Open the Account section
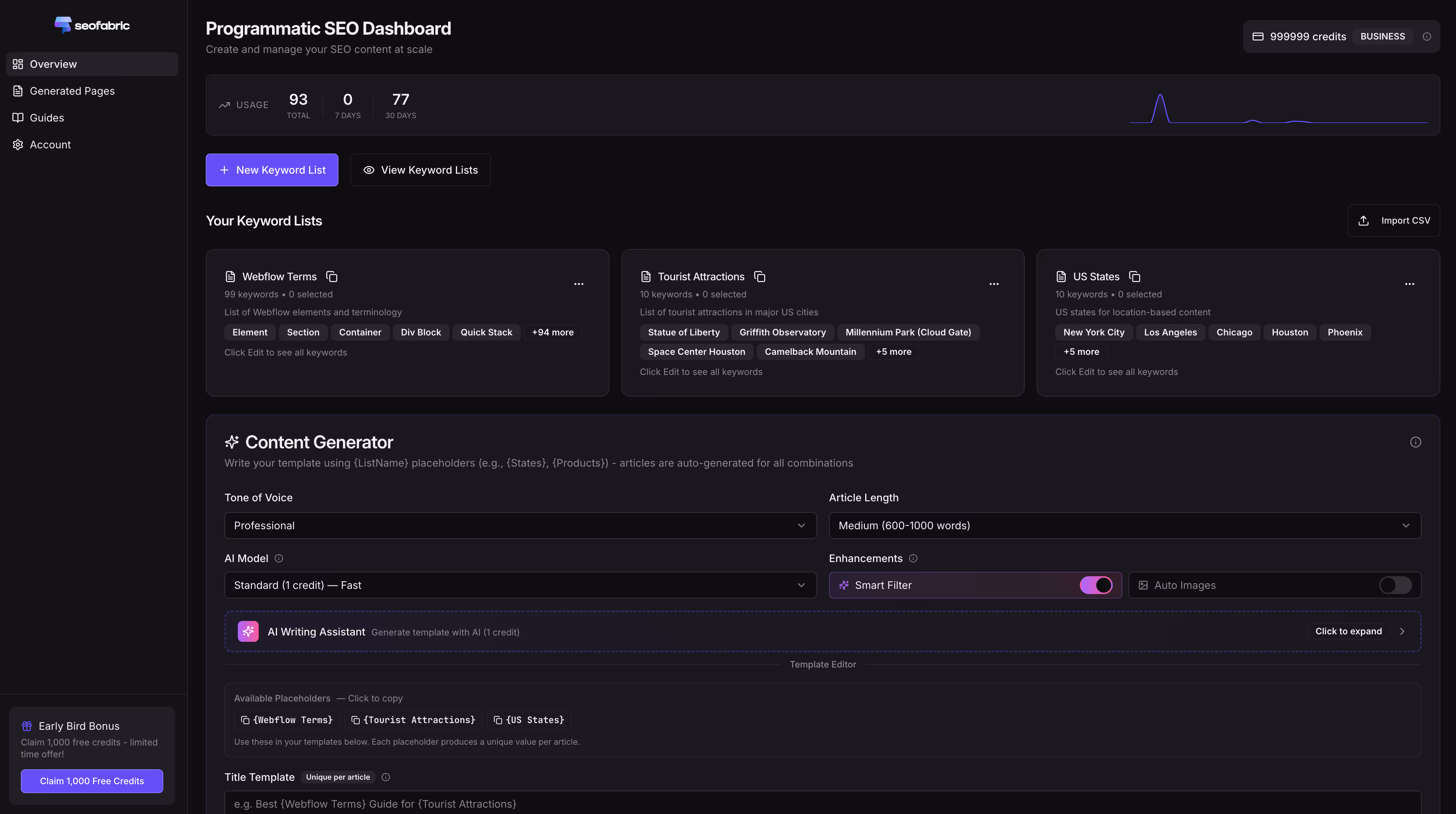Image resolution: width=1456 pixels, height=814 pixels. click(x=50, y=144)
